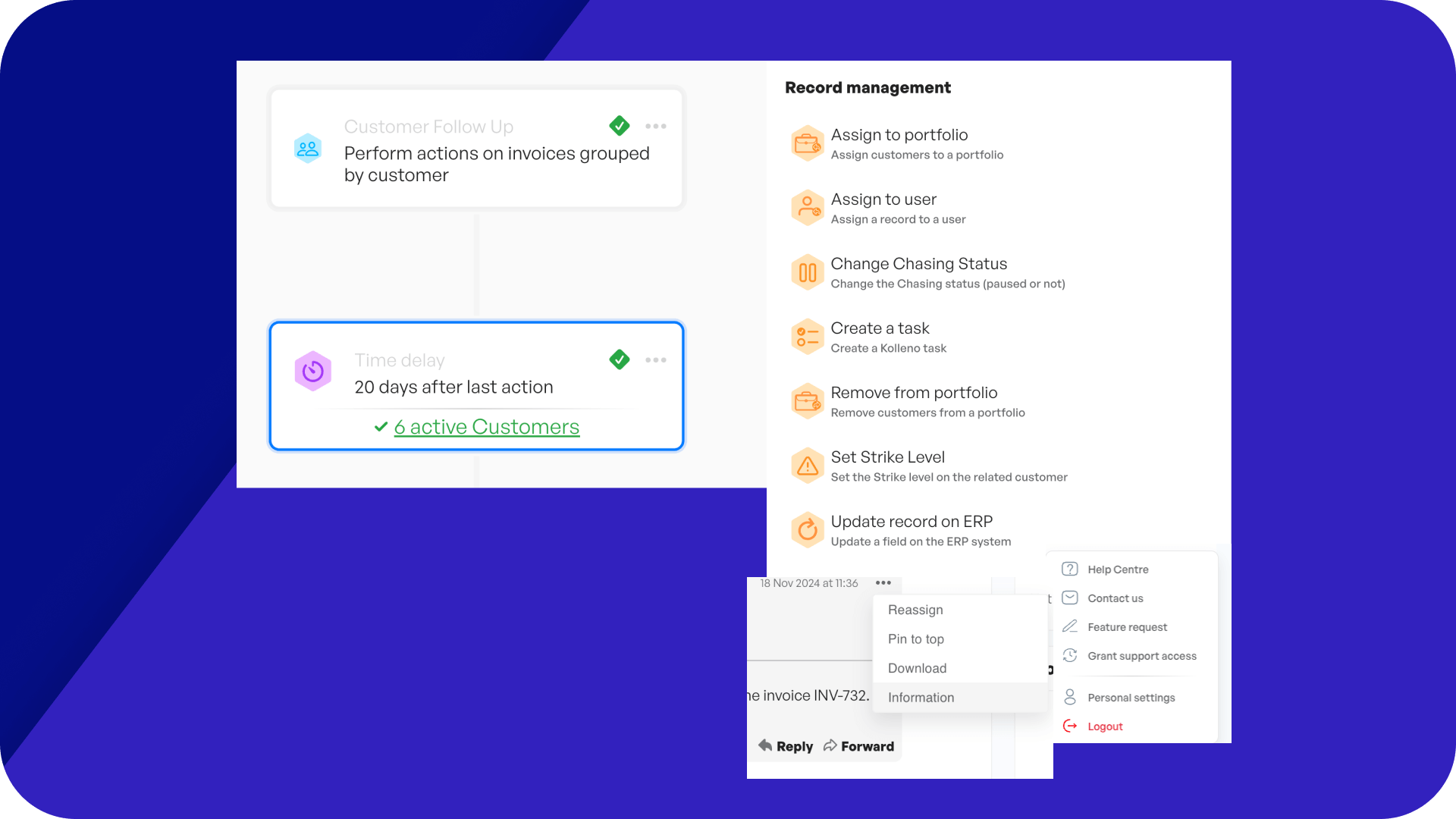Toggle the green check on Time delay

[x=620, y=359]
